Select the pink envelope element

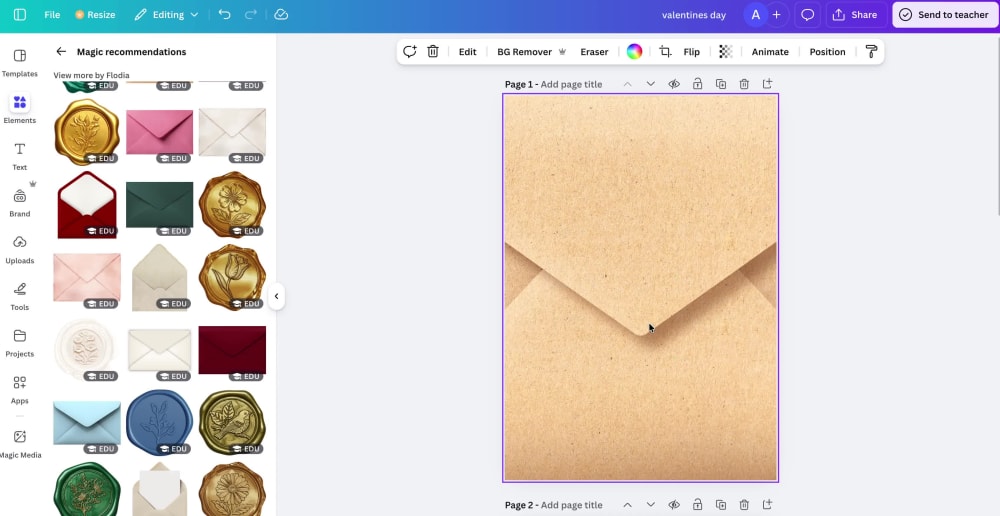159,132
